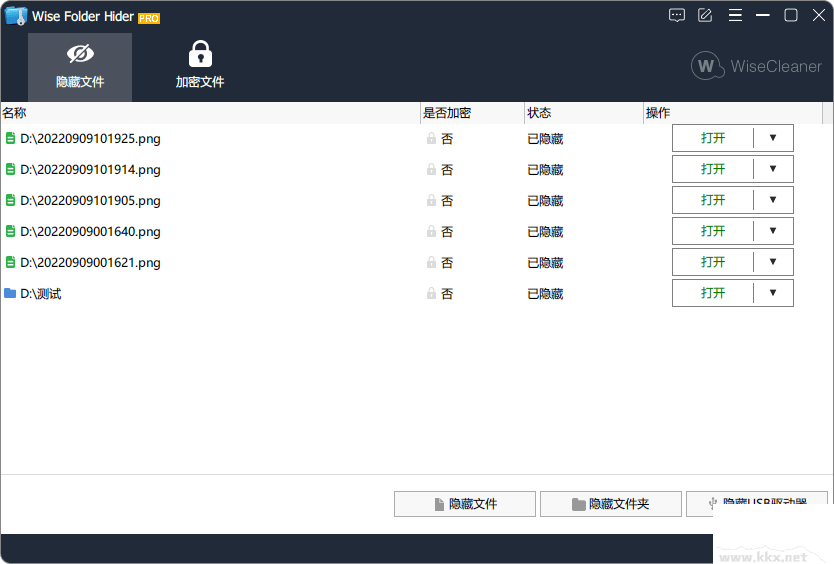The image size is (834, 564).
Task: Click file icon of 20220909101905.png
Action: [x=10, y=200]
